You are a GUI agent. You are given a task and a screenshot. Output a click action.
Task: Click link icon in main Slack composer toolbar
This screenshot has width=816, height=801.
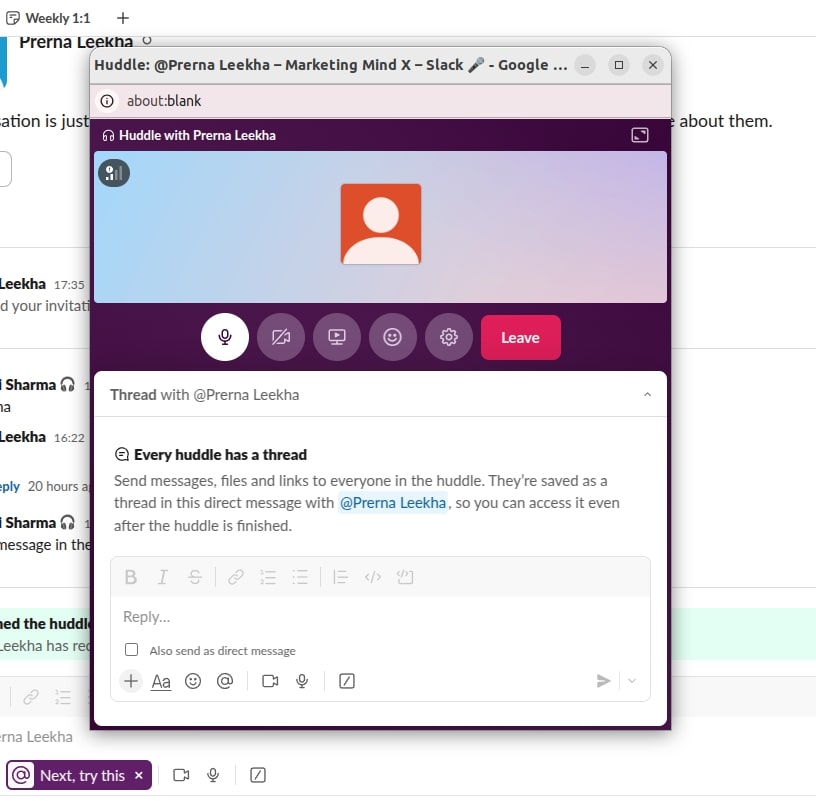point(31,697)
